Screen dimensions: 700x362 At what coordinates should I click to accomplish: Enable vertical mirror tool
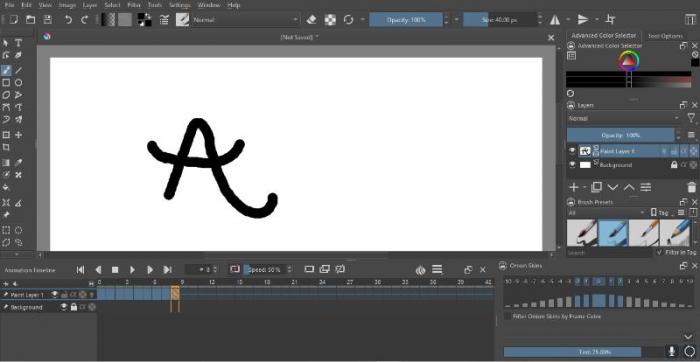point(583,20)
